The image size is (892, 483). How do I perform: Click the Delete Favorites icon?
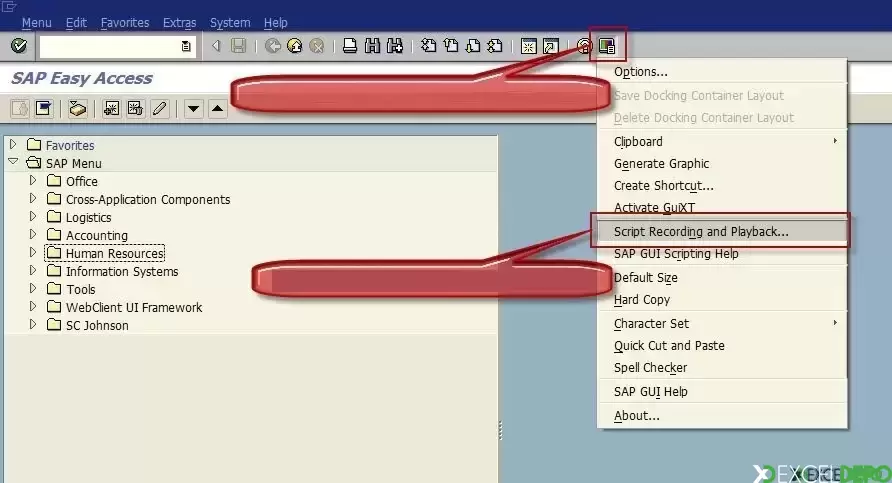coord(135,108)
